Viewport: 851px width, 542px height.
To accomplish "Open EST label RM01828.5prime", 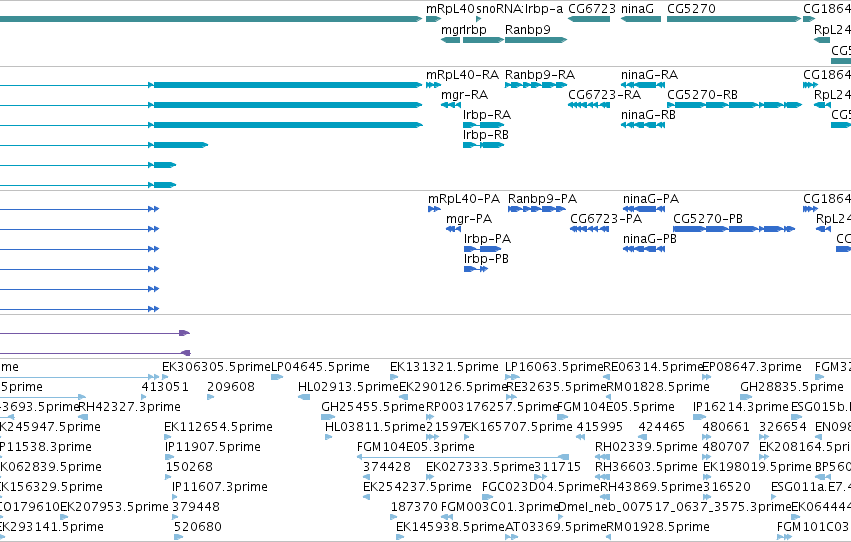I will click(x=657, y=387).
